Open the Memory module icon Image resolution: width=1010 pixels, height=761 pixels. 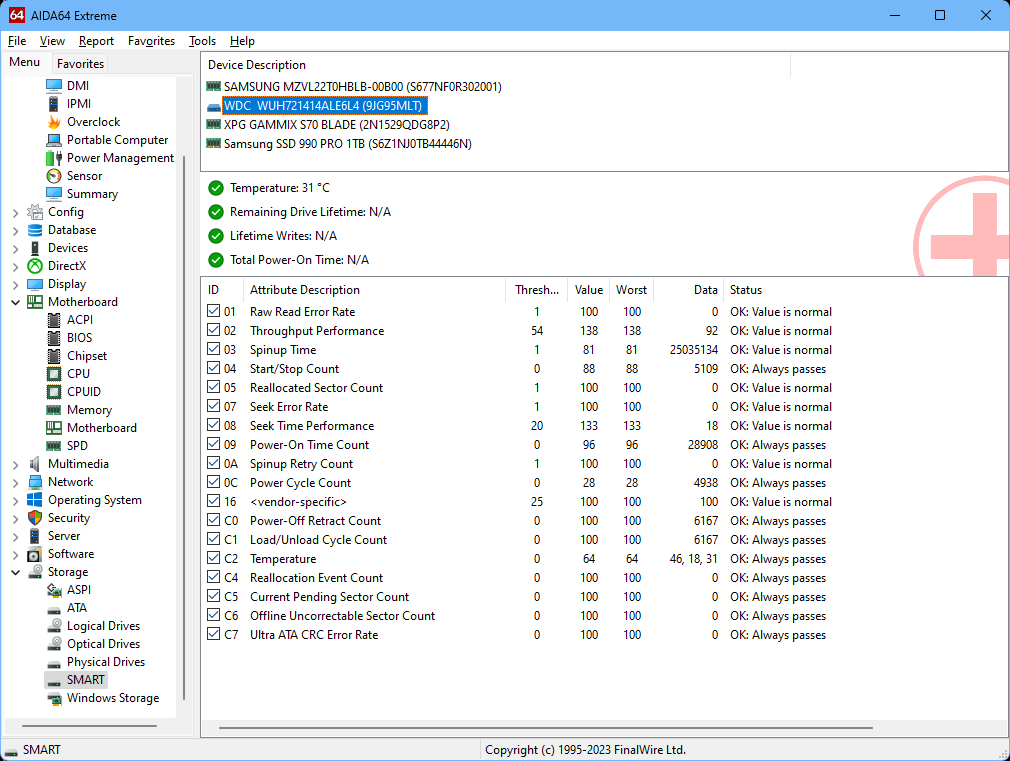point(54,410)
